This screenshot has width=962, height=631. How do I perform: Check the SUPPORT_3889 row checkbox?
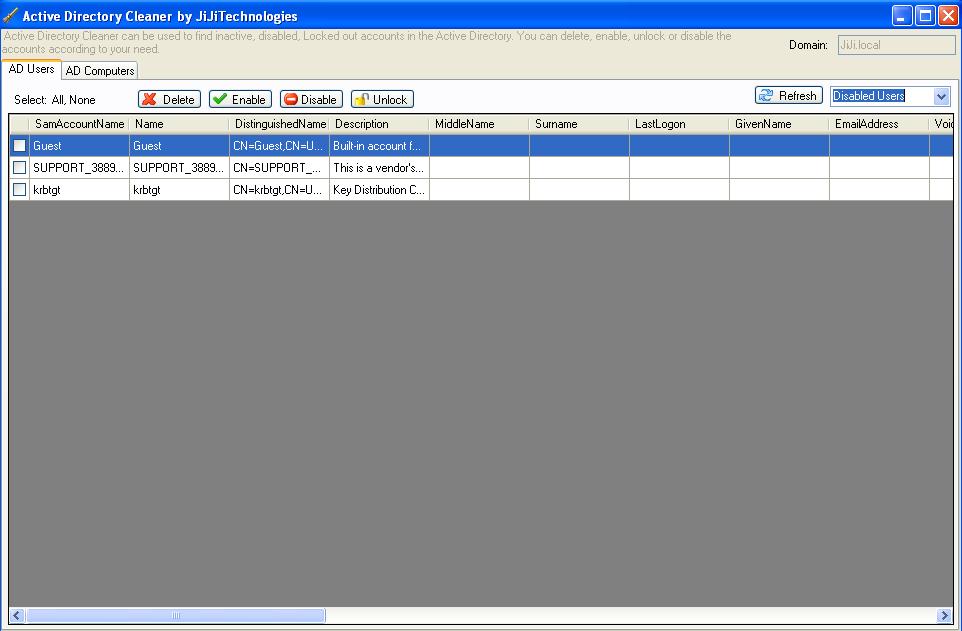click(19, 167)
